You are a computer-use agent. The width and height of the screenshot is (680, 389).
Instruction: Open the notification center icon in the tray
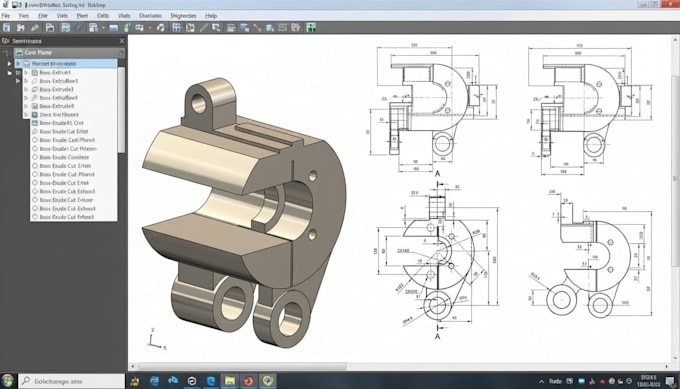[670, 381]
